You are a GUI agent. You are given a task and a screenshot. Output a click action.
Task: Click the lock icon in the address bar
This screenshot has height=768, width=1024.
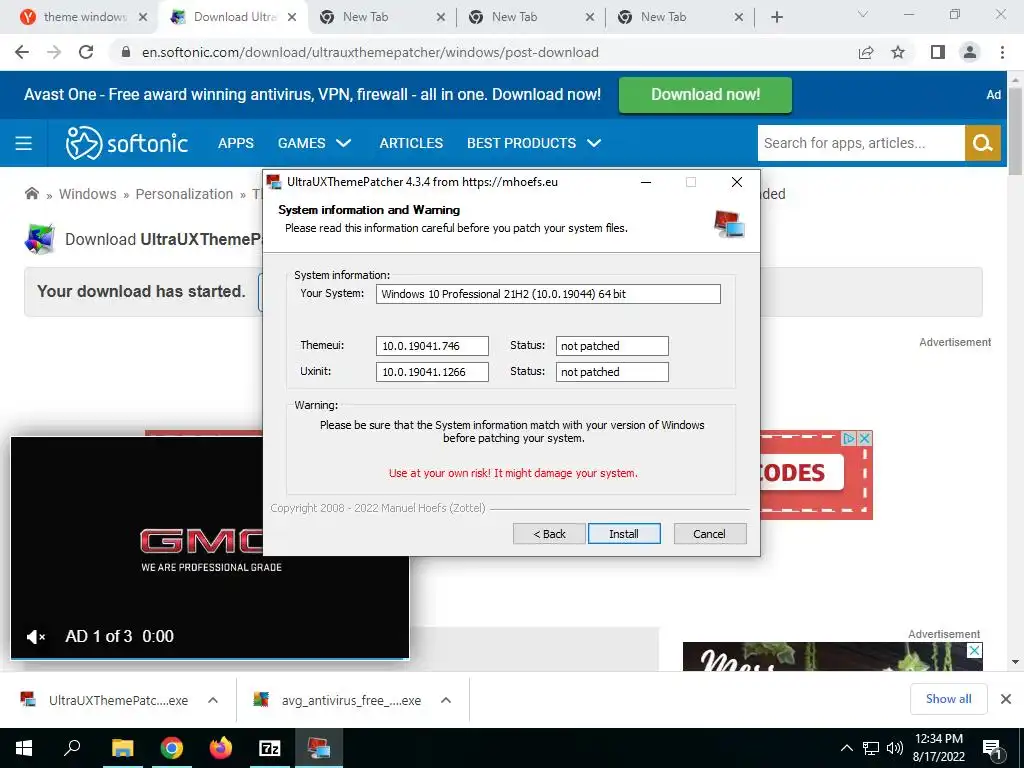(x=126, y=52)
